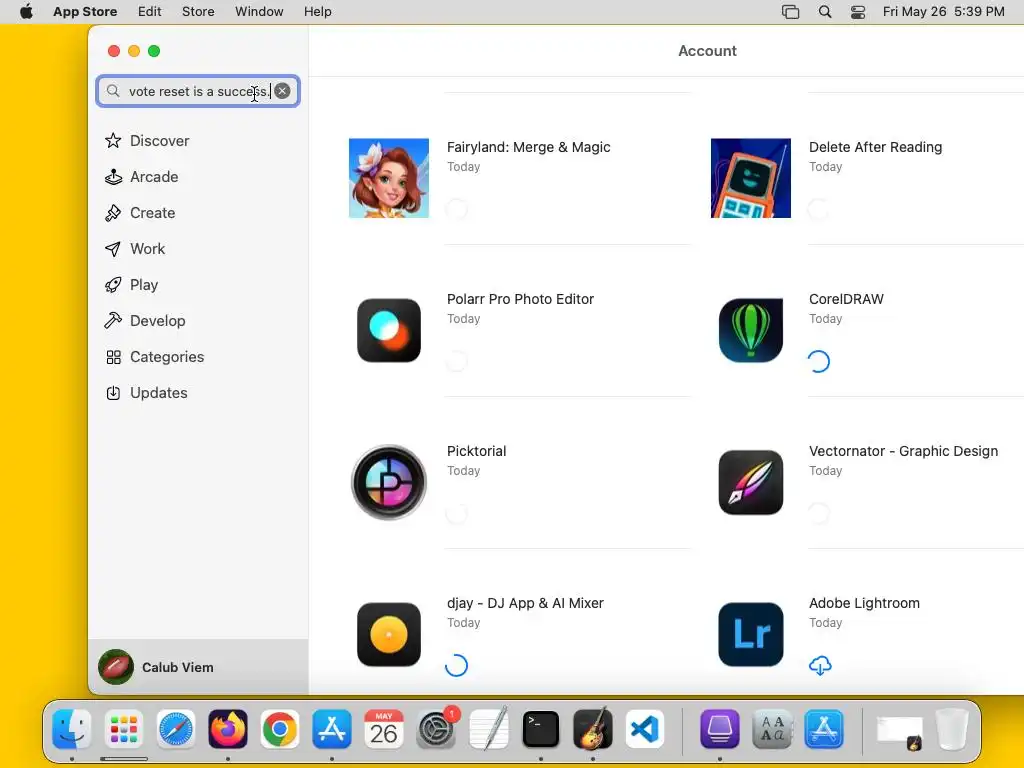The height and width of the screenshot is (768, 1024).
Task: Click Fairyland: Merge & Magic title
Action: pos(528,147)
